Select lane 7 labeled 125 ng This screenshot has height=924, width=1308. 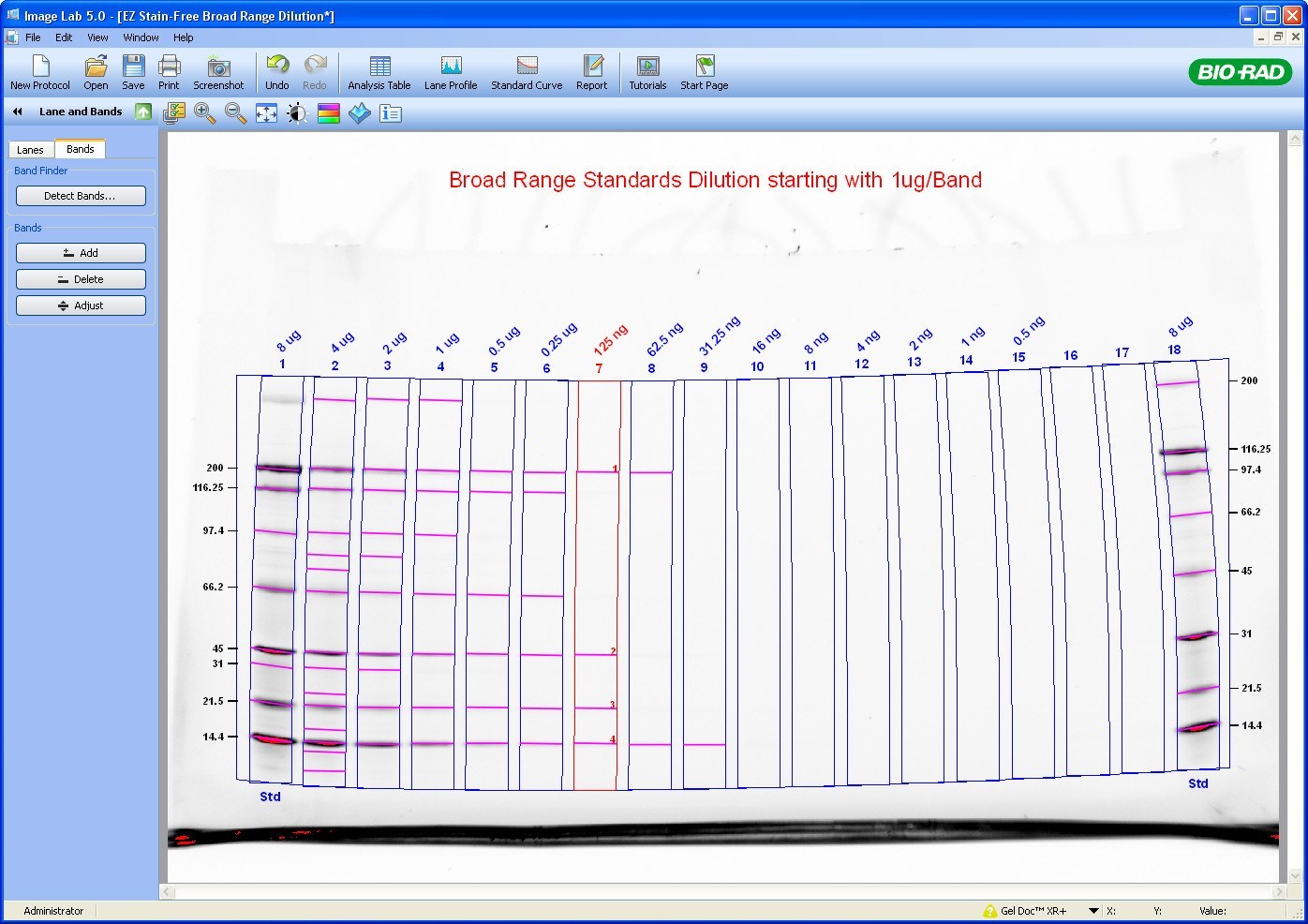[x=596, y=586]
